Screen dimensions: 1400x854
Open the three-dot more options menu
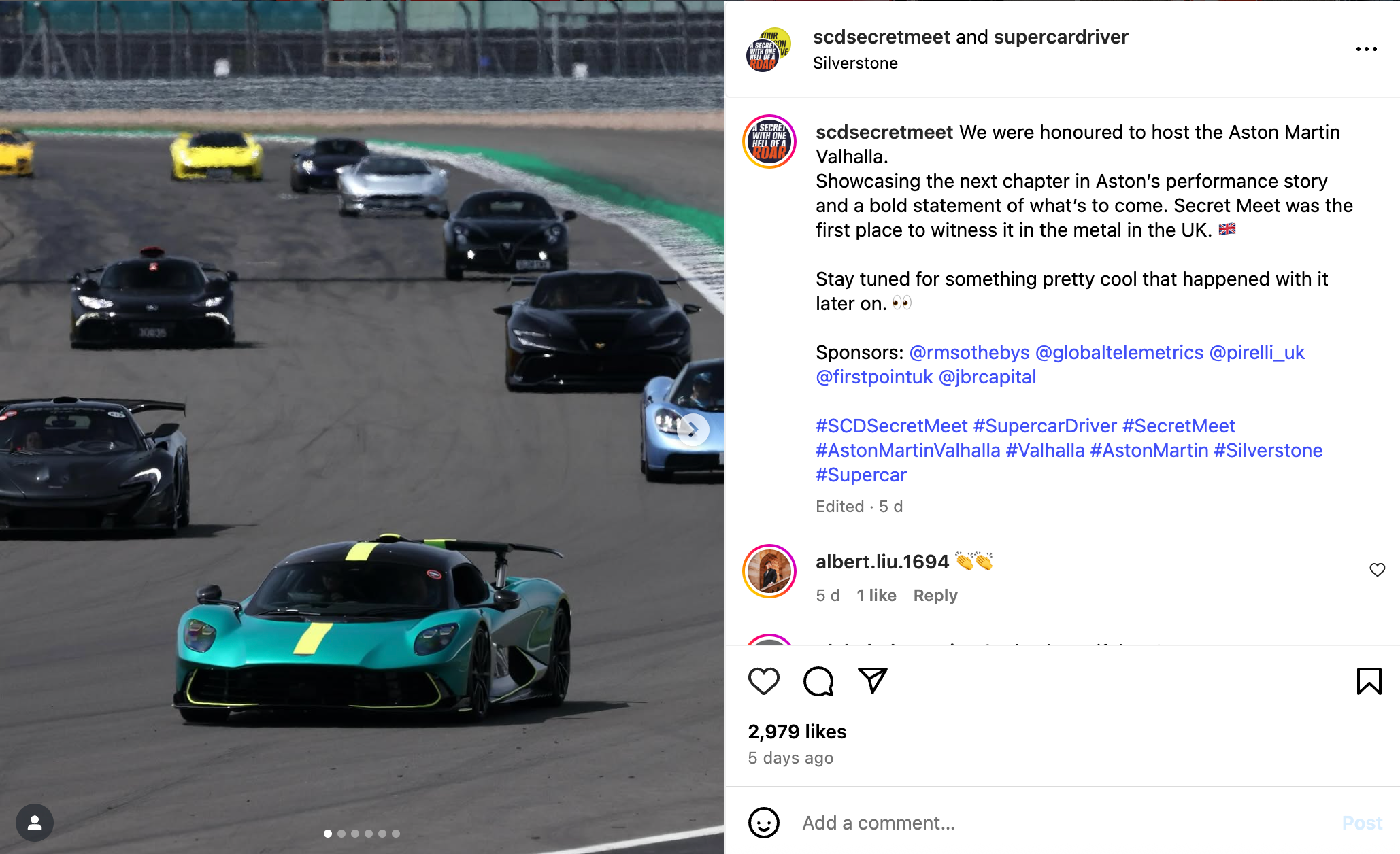point(1366,49)
